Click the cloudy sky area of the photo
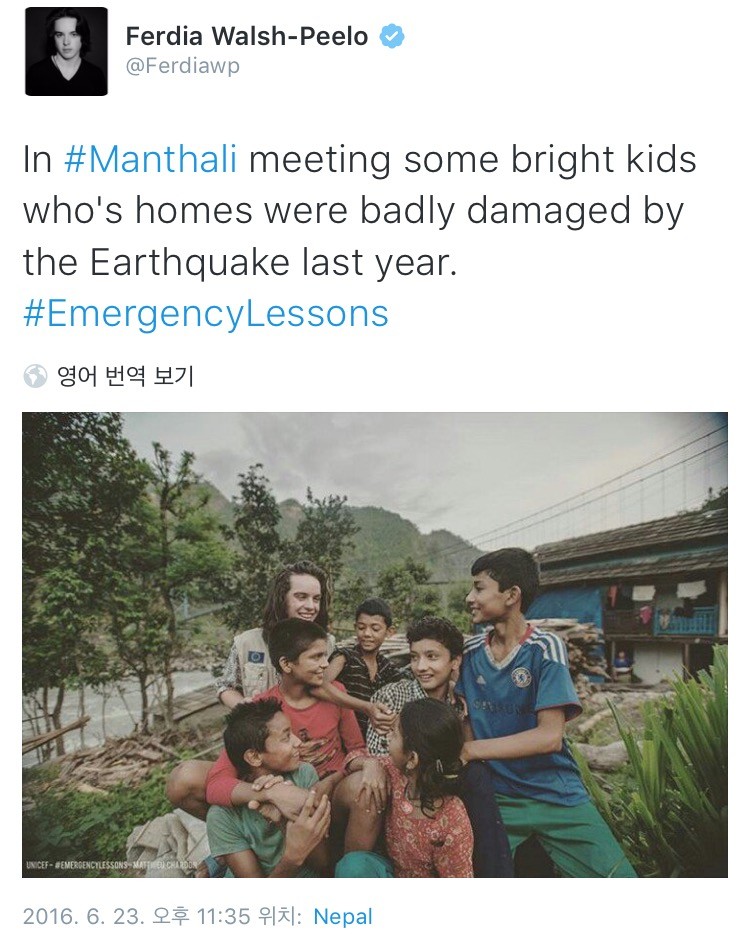Image resolution: width=750 pixels, height=934 pixels. pyautogui.click(x=450, y=460)
